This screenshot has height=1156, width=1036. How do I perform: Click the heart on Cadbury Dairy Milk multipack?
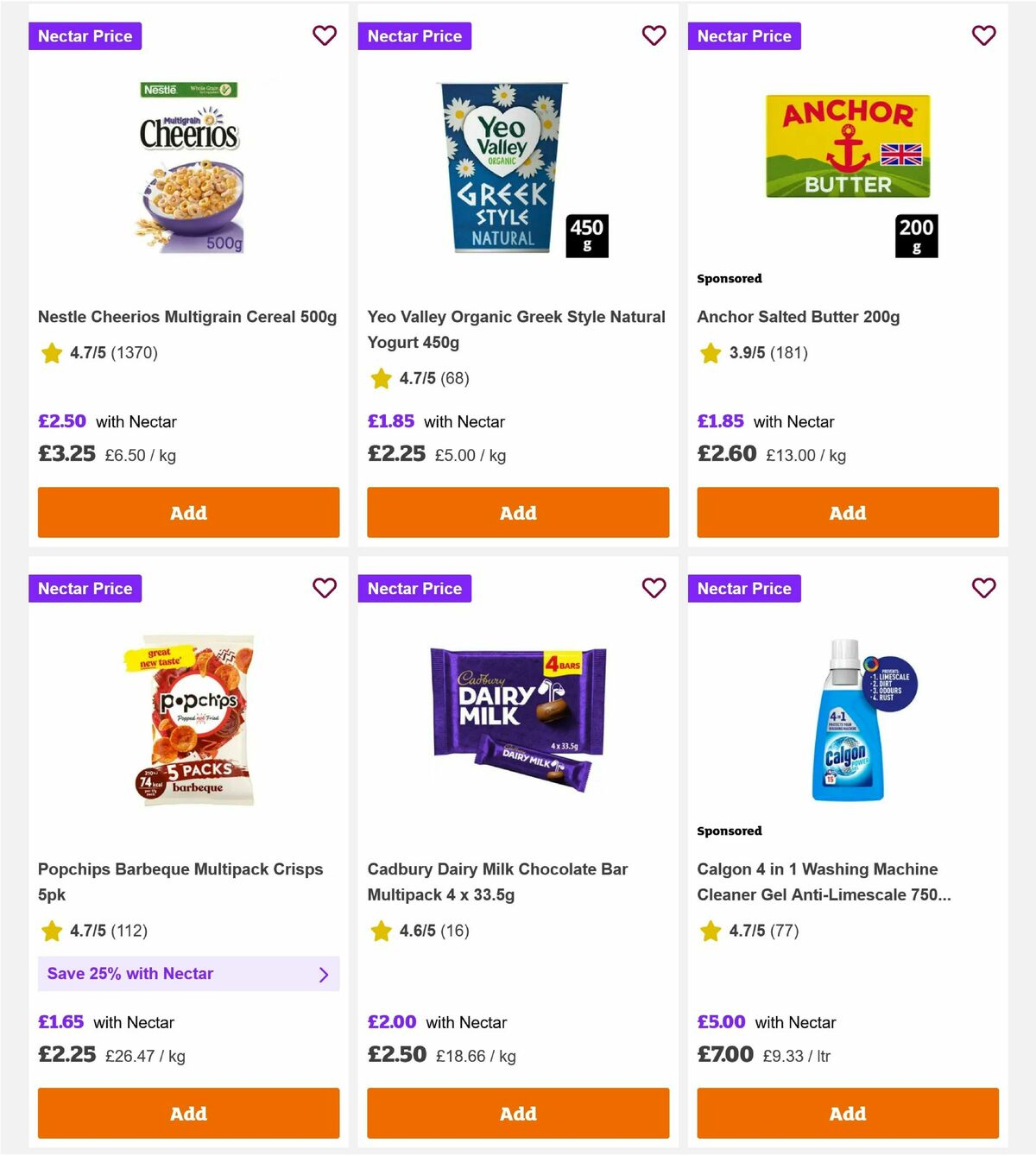(654, 588)
